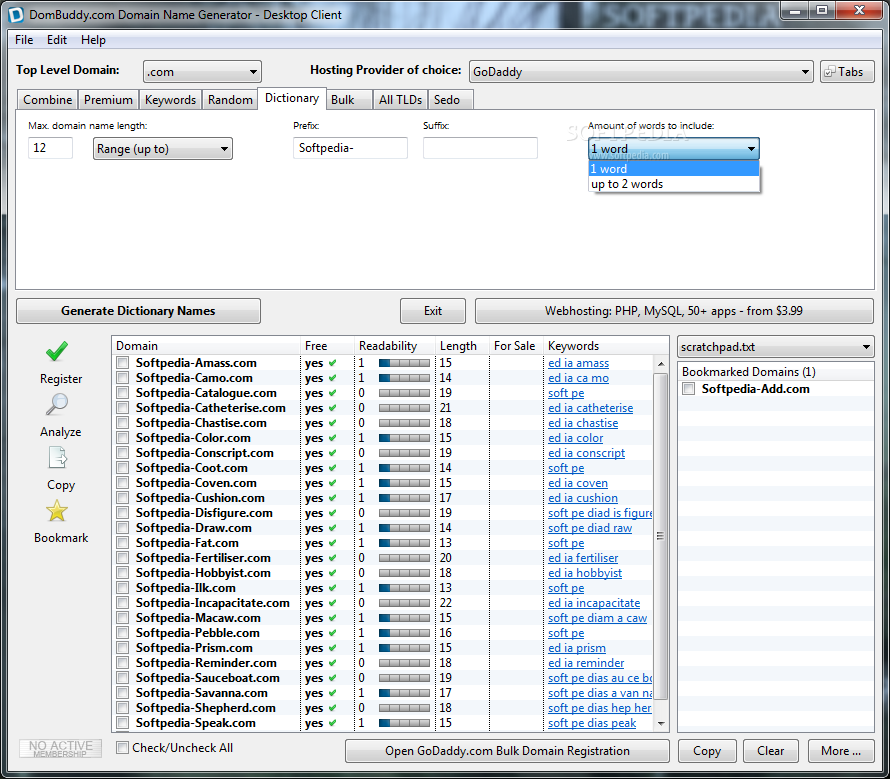Tick the checkbox for Softpedia-Amass.com
This screenshot has width=890, height=779.
123,363
